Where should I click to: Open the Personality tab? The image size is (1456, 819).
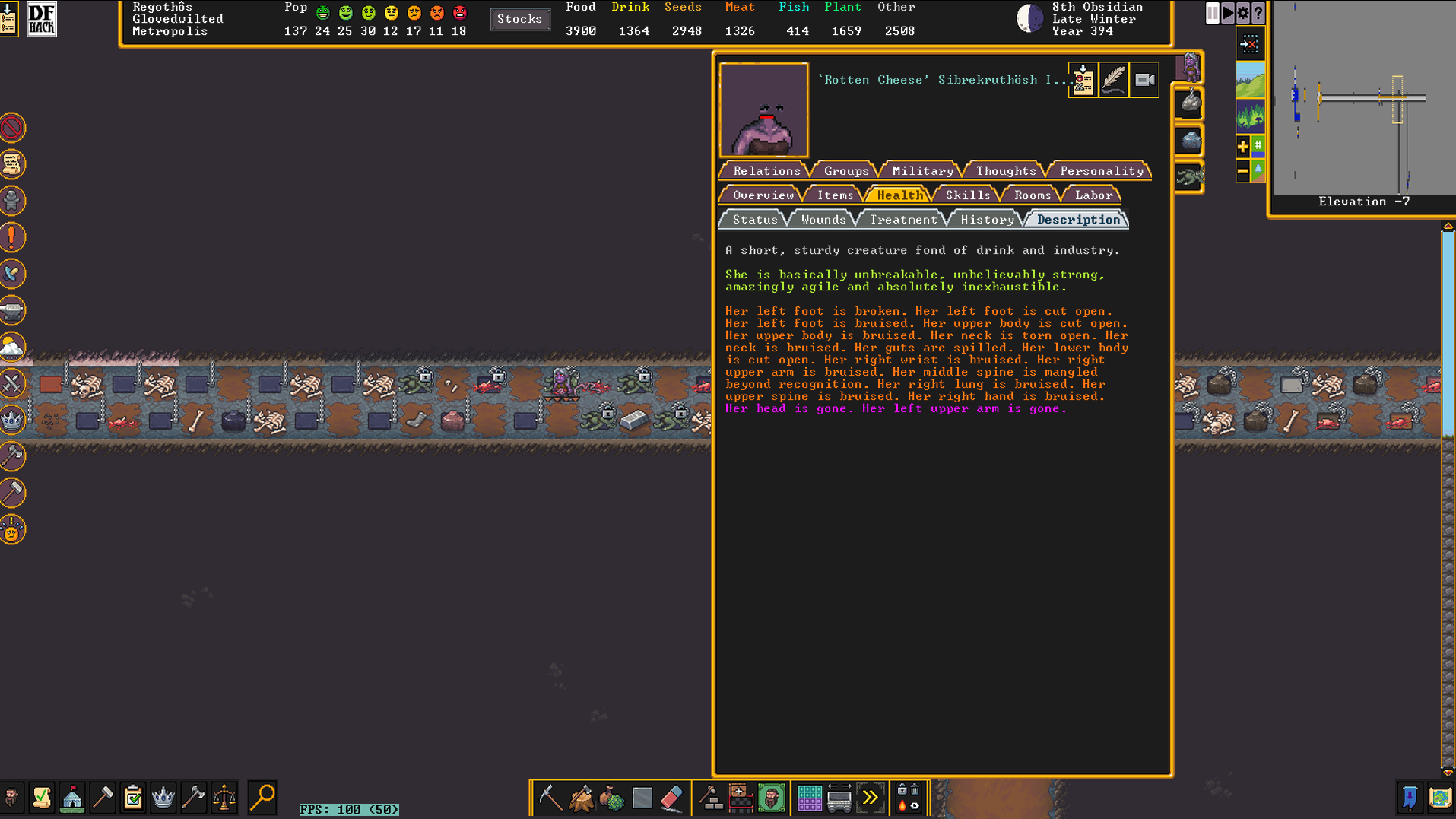pos(1101,171)
